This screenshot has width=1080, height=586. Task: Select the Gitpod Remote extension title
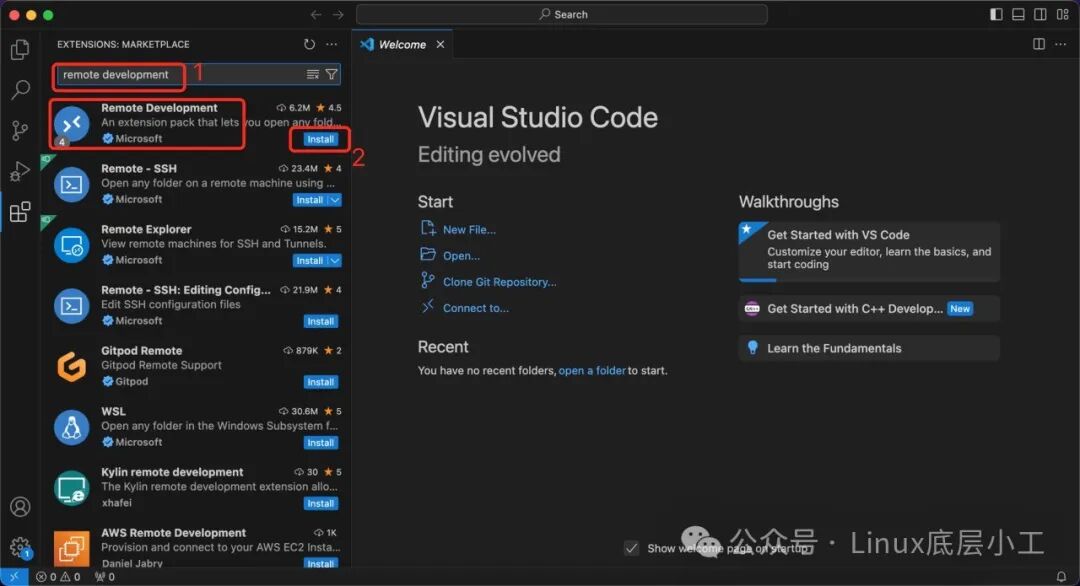(x=141, y=350)
